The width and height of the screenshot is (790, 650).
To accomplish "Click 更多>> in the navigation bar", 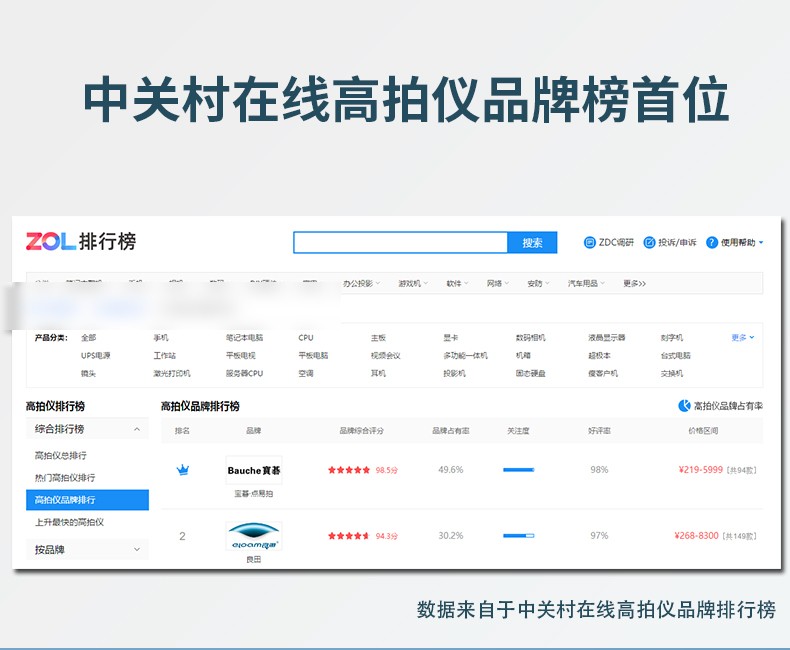I will pos(634,283).
